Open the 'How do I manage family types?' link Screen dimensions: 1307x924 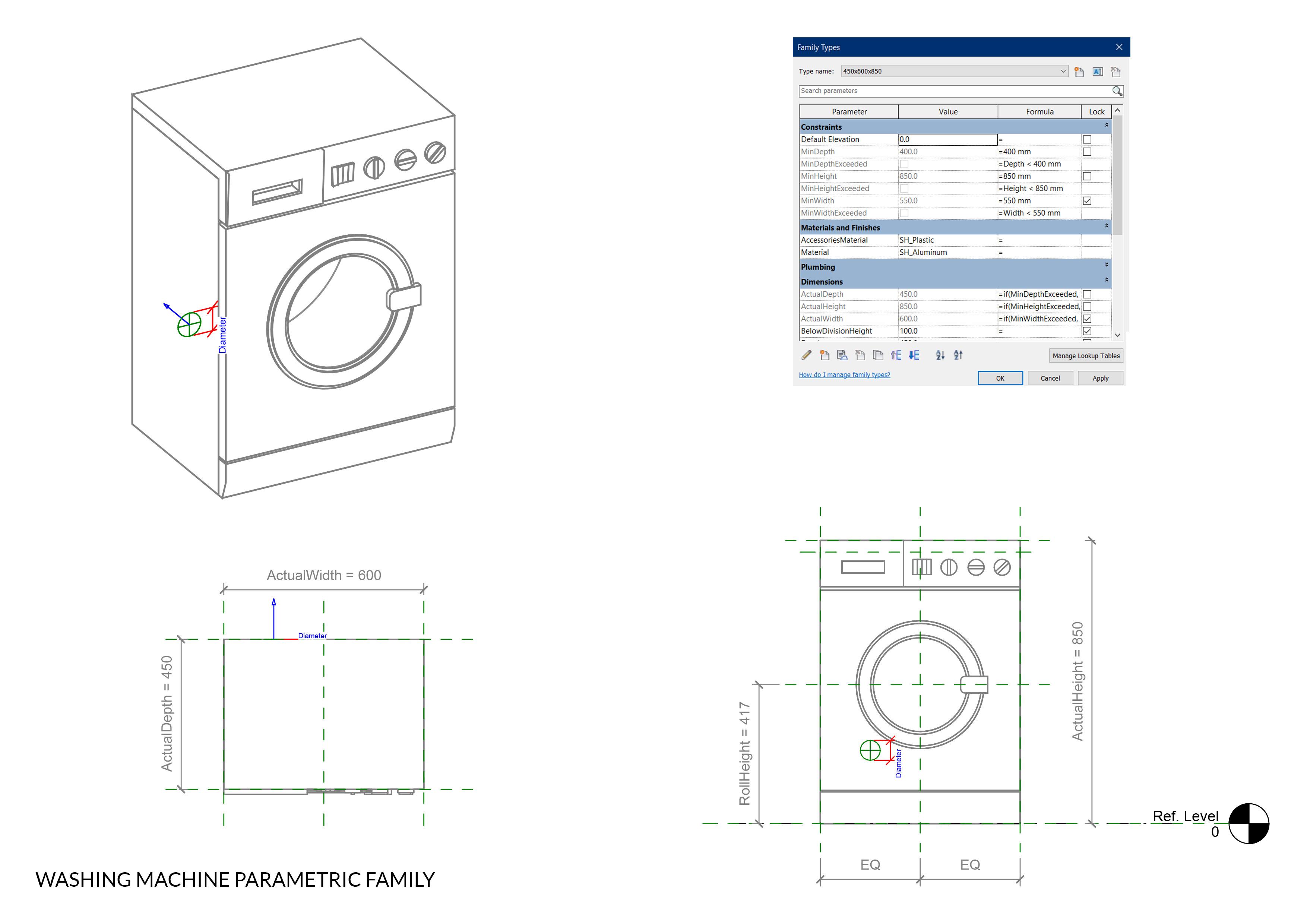pos(844,374)
